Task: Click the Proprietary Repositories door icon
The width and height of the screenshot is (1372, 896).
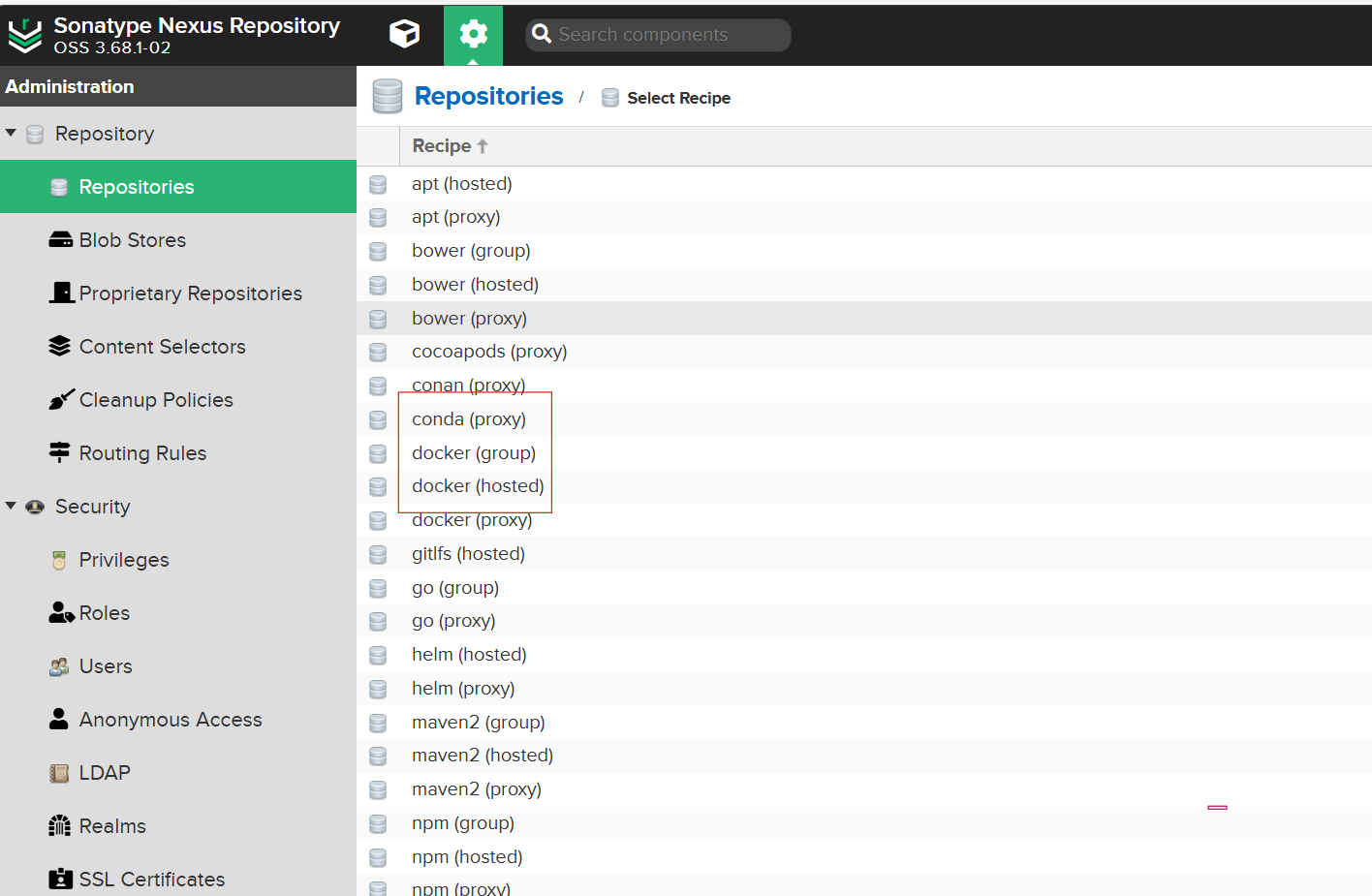Action: coord(61,293)
